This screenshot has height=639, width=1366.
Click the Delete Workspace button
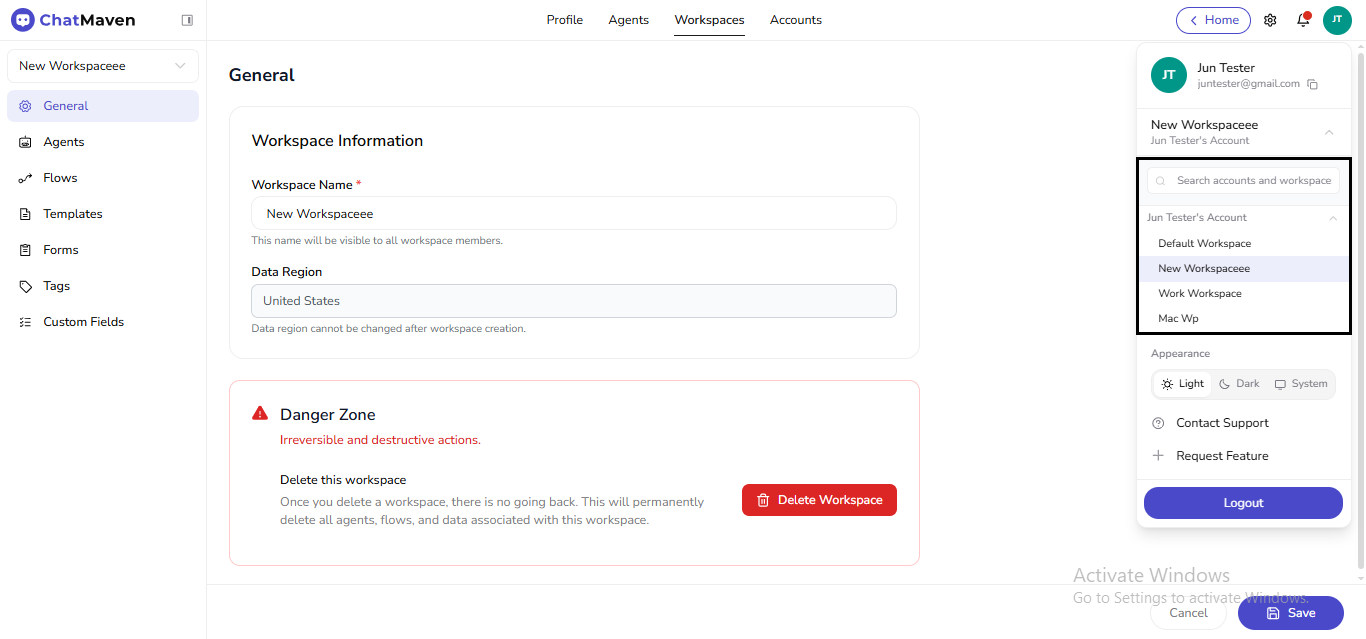click(x=819, y=499)
